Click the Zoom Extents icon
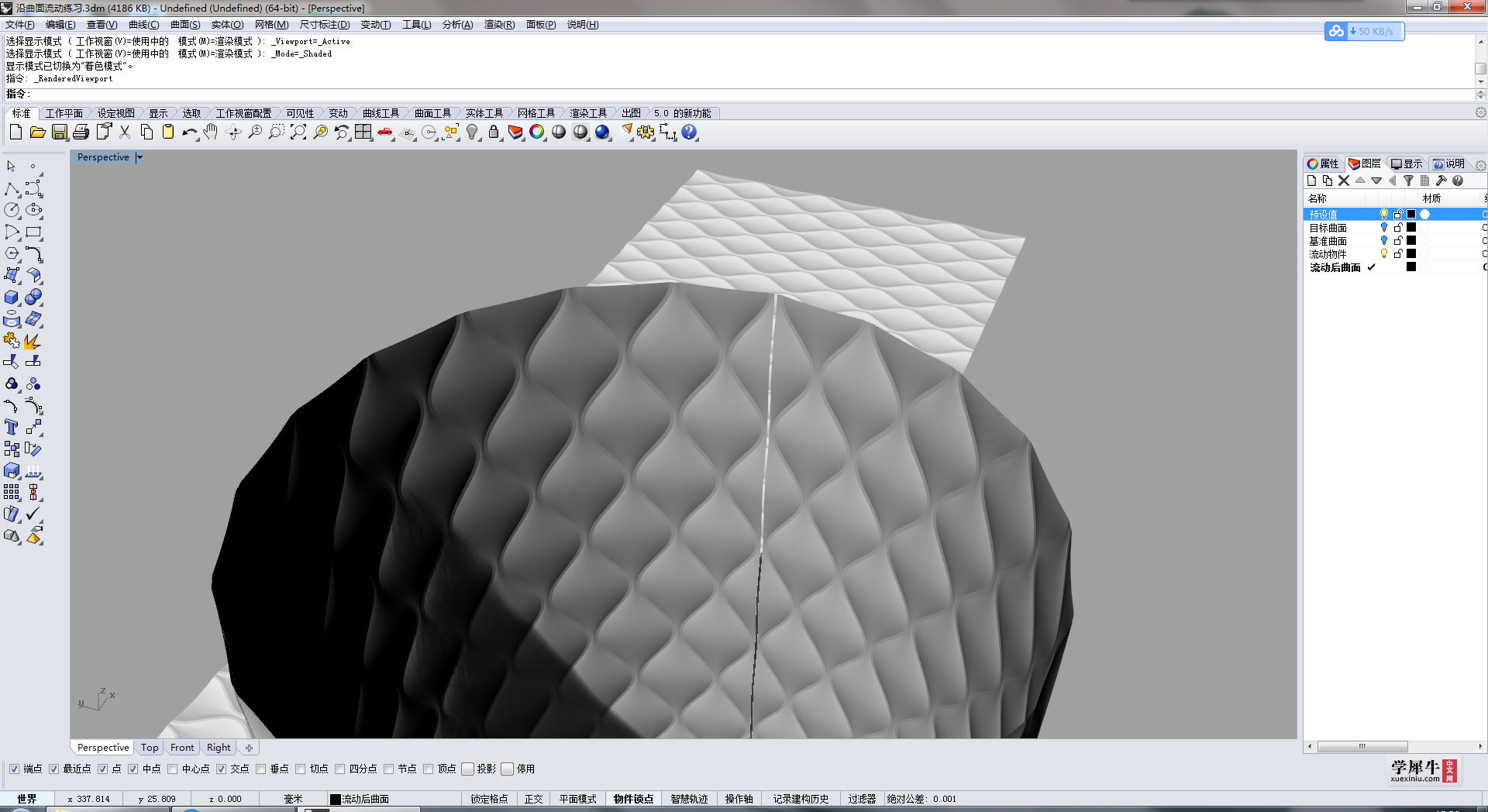The image size is (1488, 812). (298, 132)
